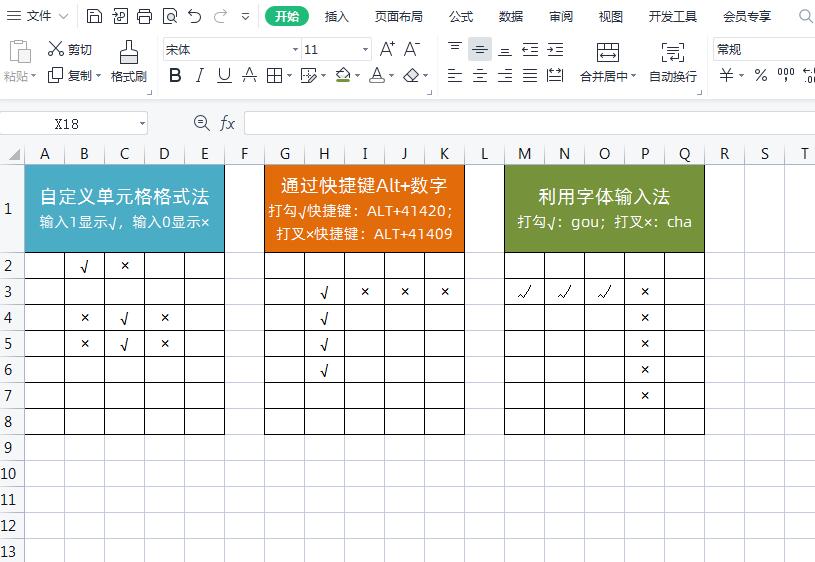815x562 pixels.
Task: Toggle Italic formatting
Action: pos(200,76)
